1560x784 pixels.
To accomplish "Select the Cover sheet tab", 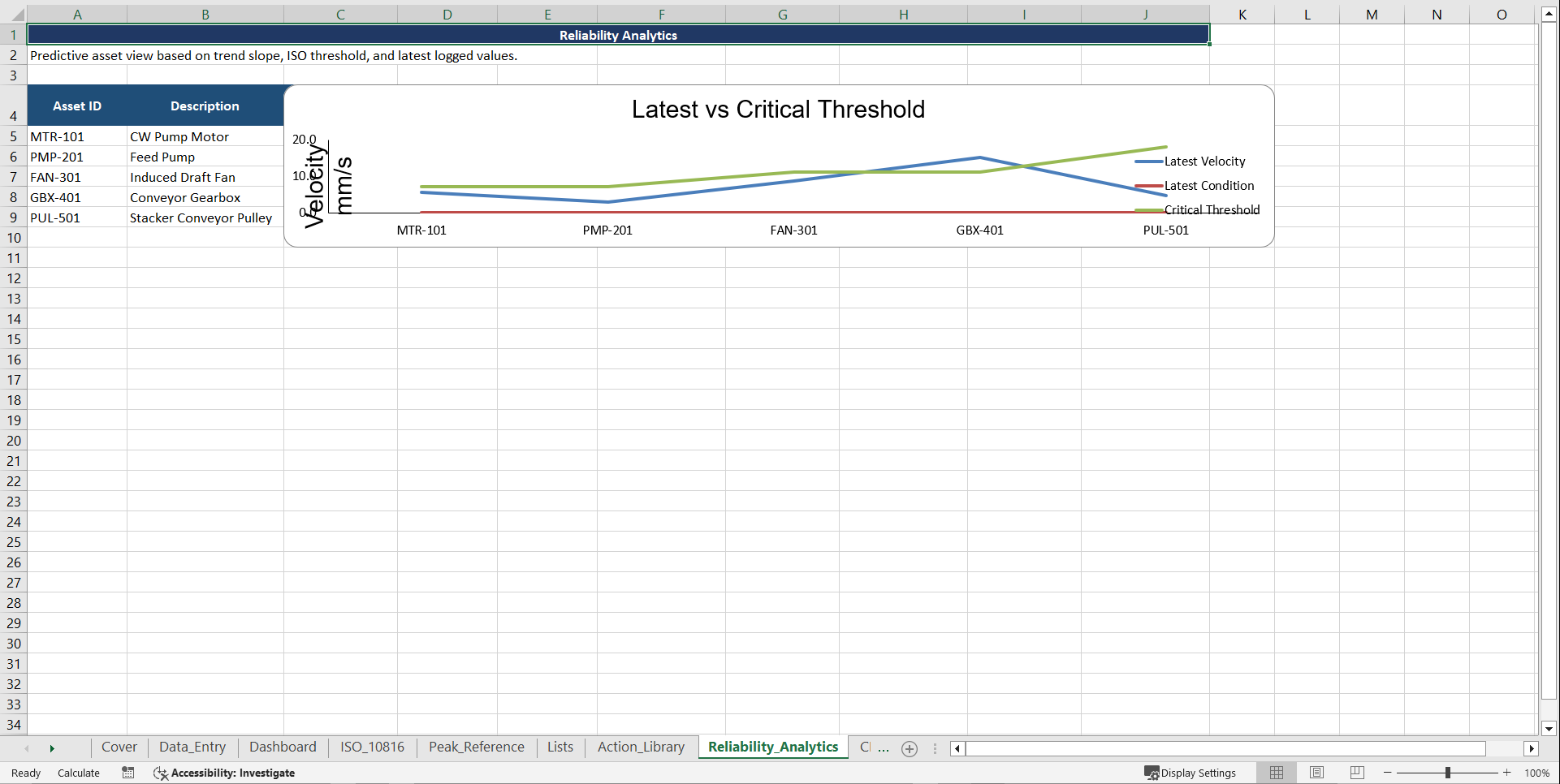I will (x=119, y=747).
